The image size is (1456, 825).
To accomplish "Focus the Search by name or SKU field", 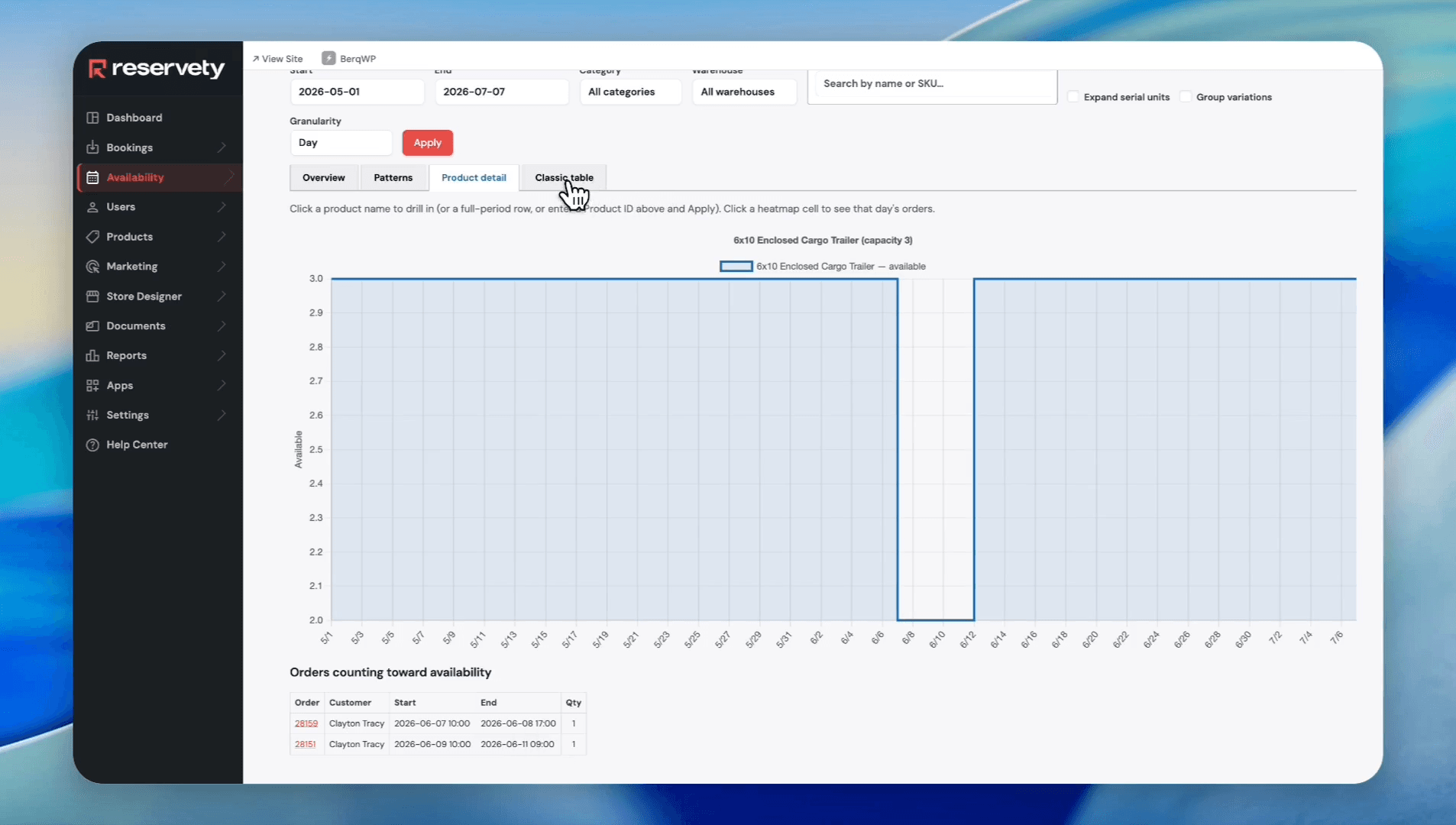I will [933, 84].
